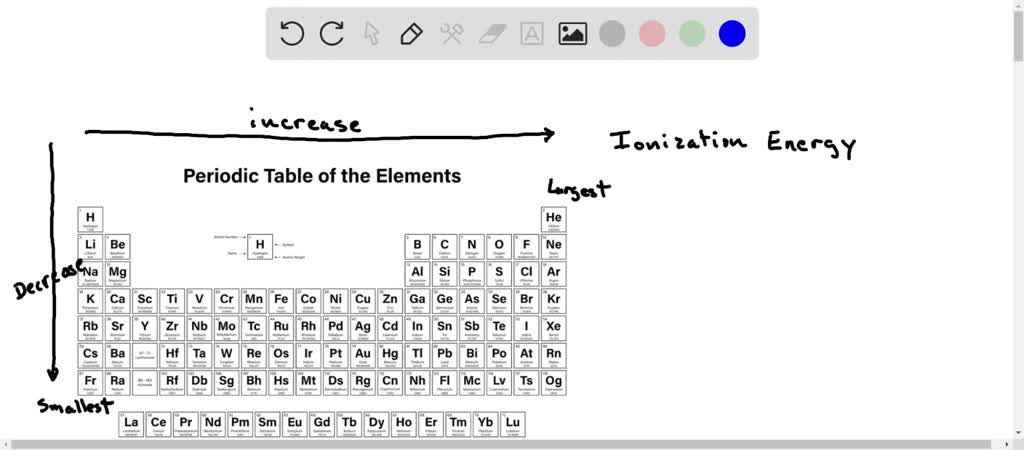Click the Og oganesson cell

[553, 382]
